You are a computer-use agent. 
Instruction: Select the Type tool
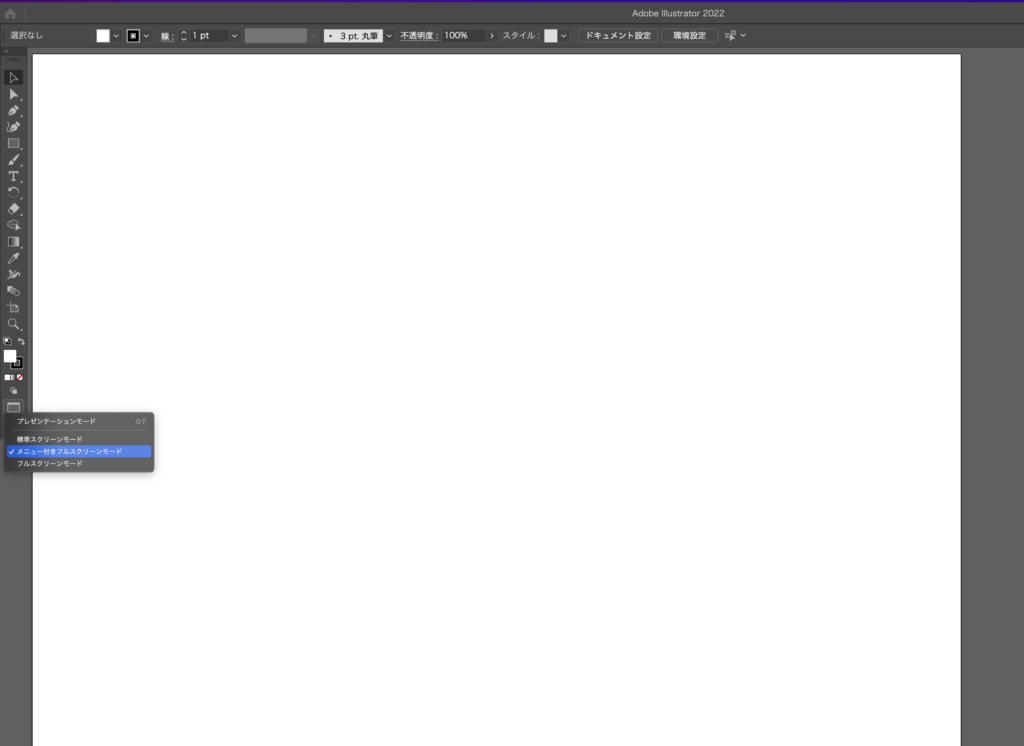pos(14,176)
